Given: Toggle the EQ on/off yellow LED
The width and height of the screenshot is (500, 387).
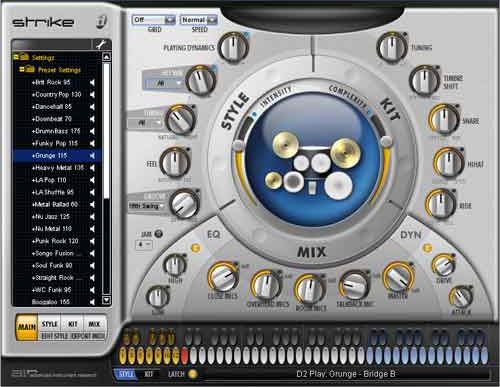Looking at the screenshot, I should 195,248.
